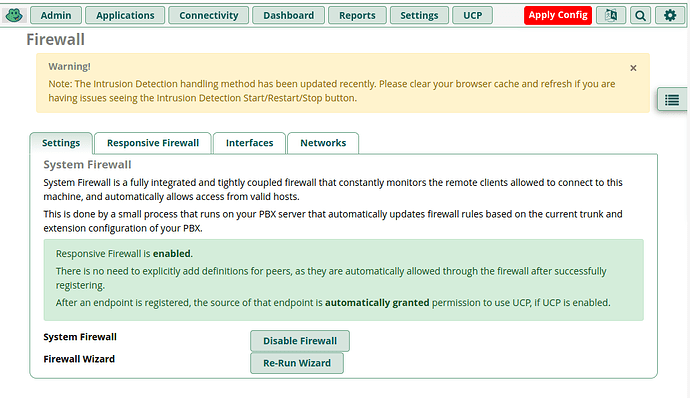Open the gear settings icon

tap(670, 15)
